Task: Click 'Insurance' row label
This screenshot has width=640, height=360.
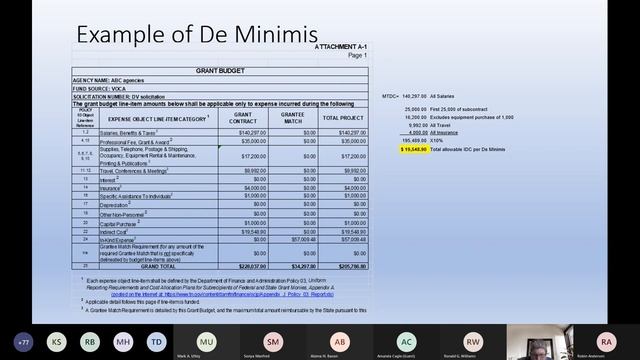Action: tap(110, 188)
